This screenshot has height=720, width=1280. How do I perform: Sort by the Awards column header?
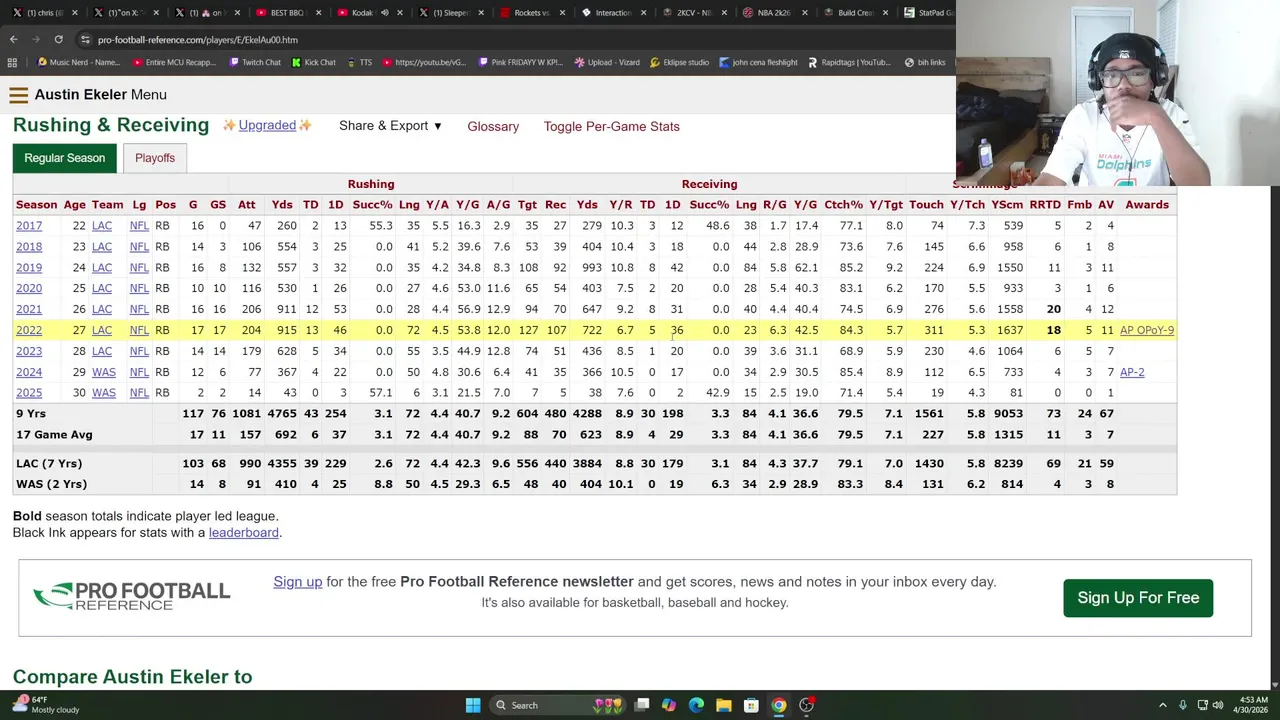1147,205
